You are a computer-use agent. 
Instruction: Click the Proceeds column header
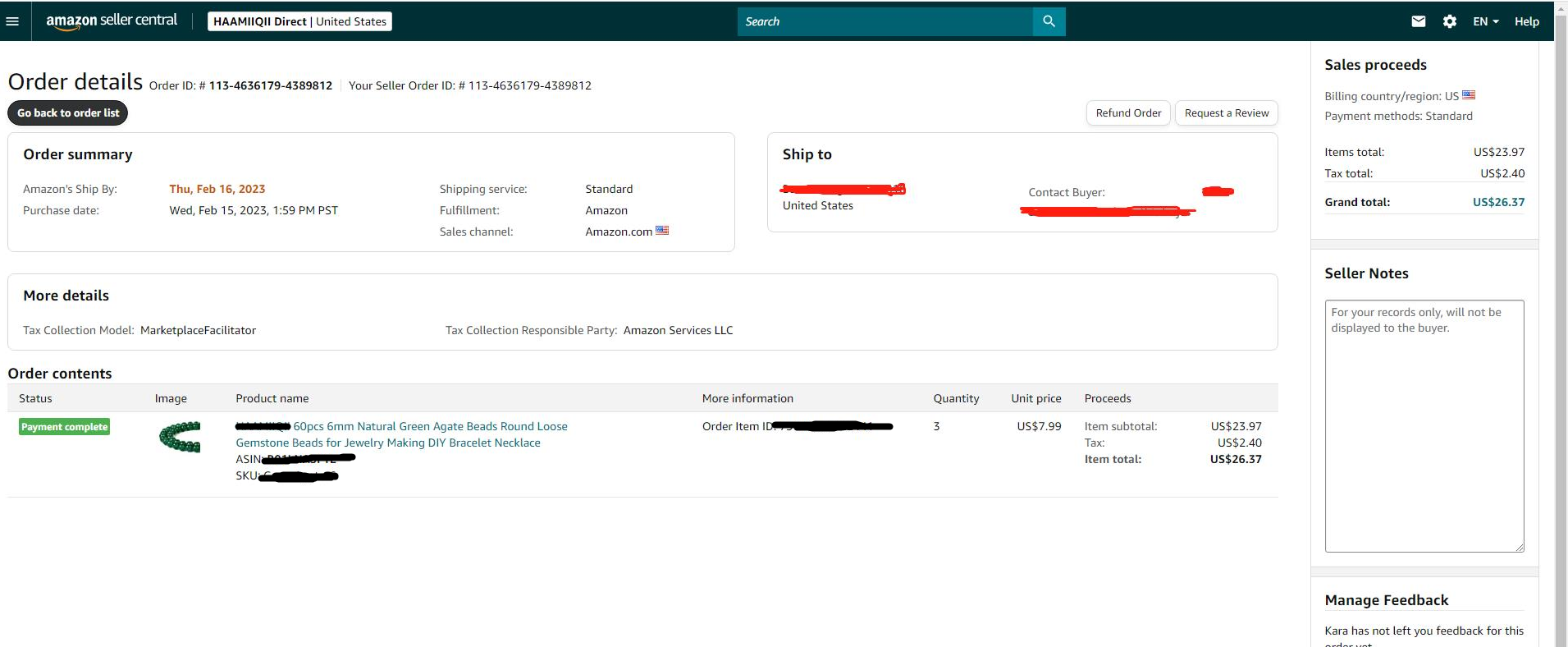coord(1108,398)
